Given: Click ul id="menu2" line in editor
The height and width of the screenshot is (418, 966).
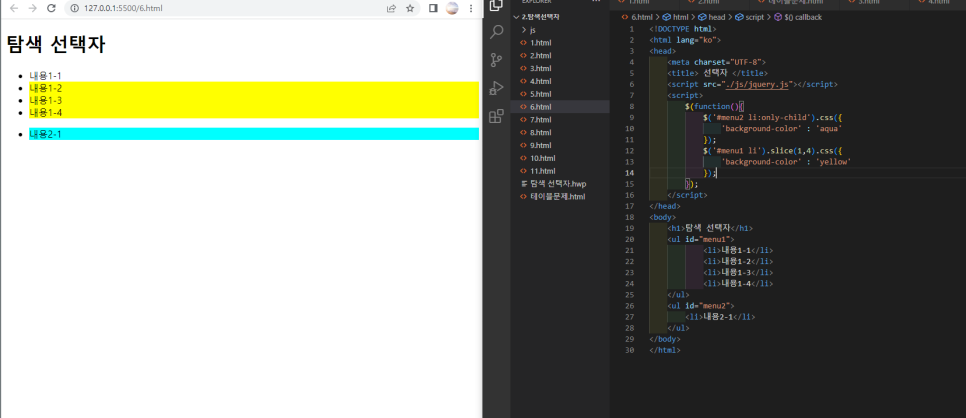Looking at the screenshot, I should click(700, 306).
